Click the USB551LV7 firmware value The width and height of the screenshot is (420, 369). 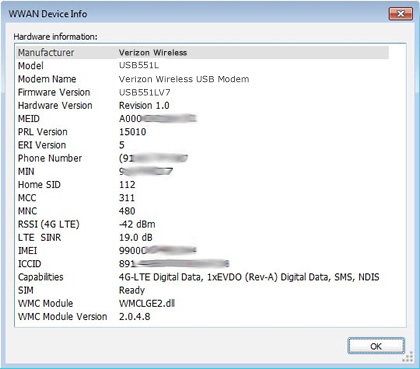click(145, 92)
